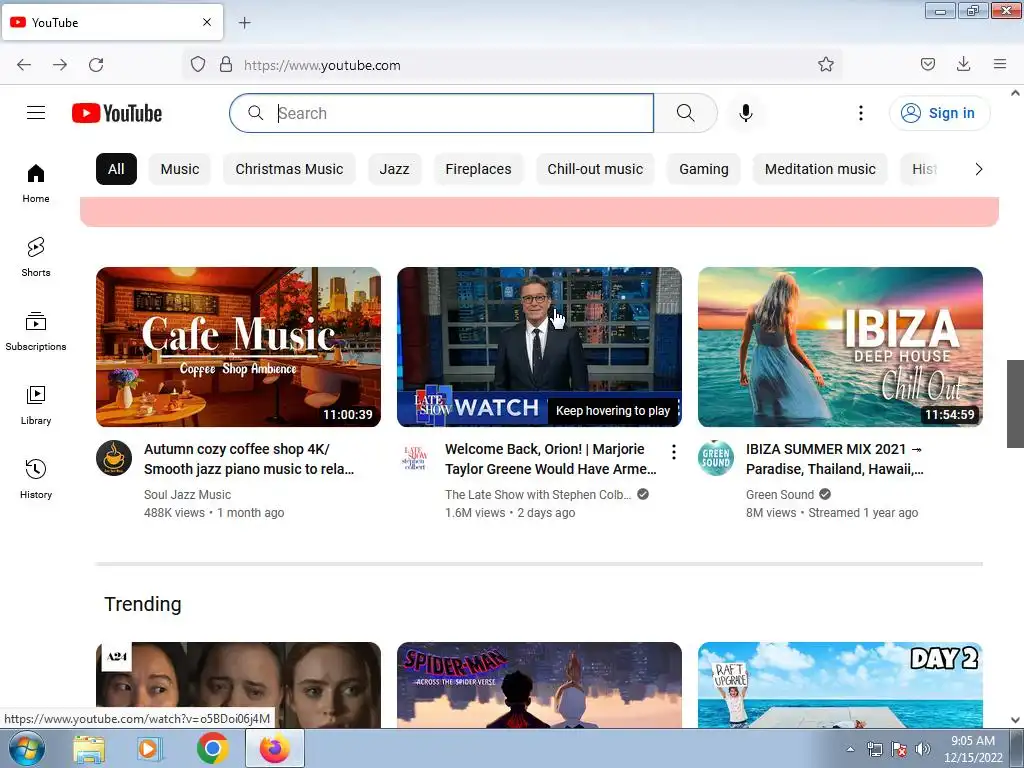Click the scrollbar down arrow
The width and height of the screenshot is (1024, 768).
point(1015,720)
